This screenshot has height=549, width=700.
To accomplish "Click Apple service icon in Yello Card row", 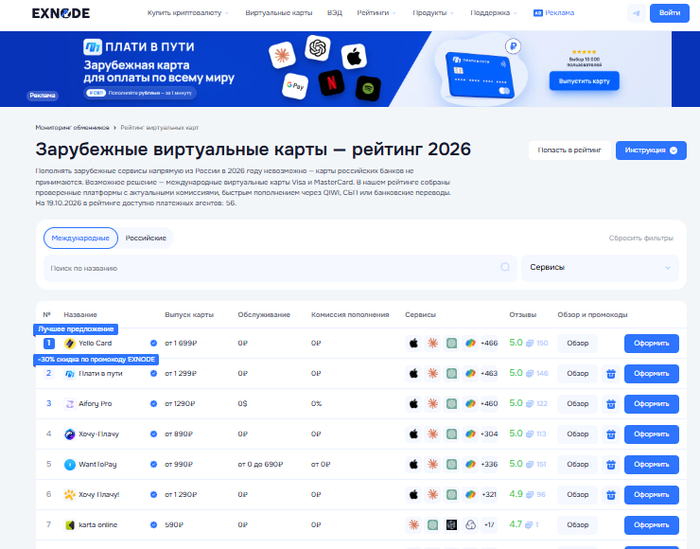I will tap(413, 343).
